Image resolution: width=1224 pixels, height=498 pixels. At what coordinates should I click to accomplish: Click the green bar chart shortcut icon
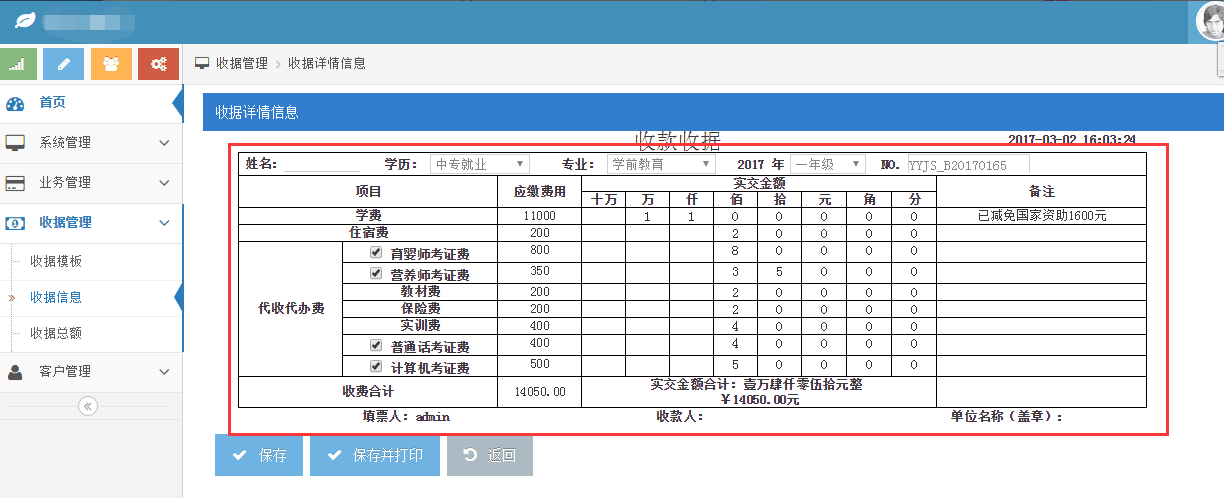[18, 64]
